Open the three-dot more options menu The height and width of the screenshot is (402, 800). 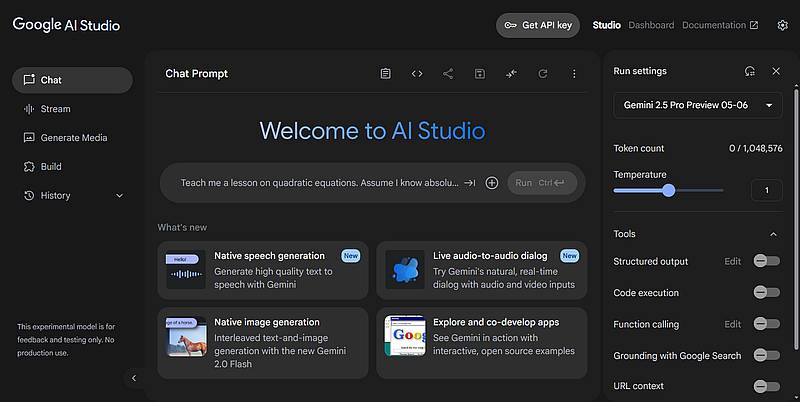point(574,74)
